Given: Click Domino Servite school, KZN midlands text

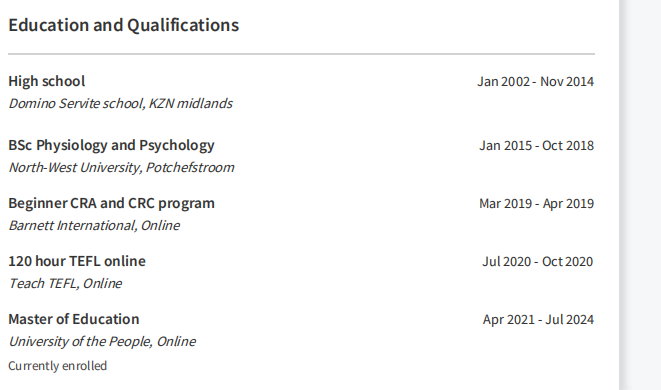Looking at the screenshot, I should 121,103.
